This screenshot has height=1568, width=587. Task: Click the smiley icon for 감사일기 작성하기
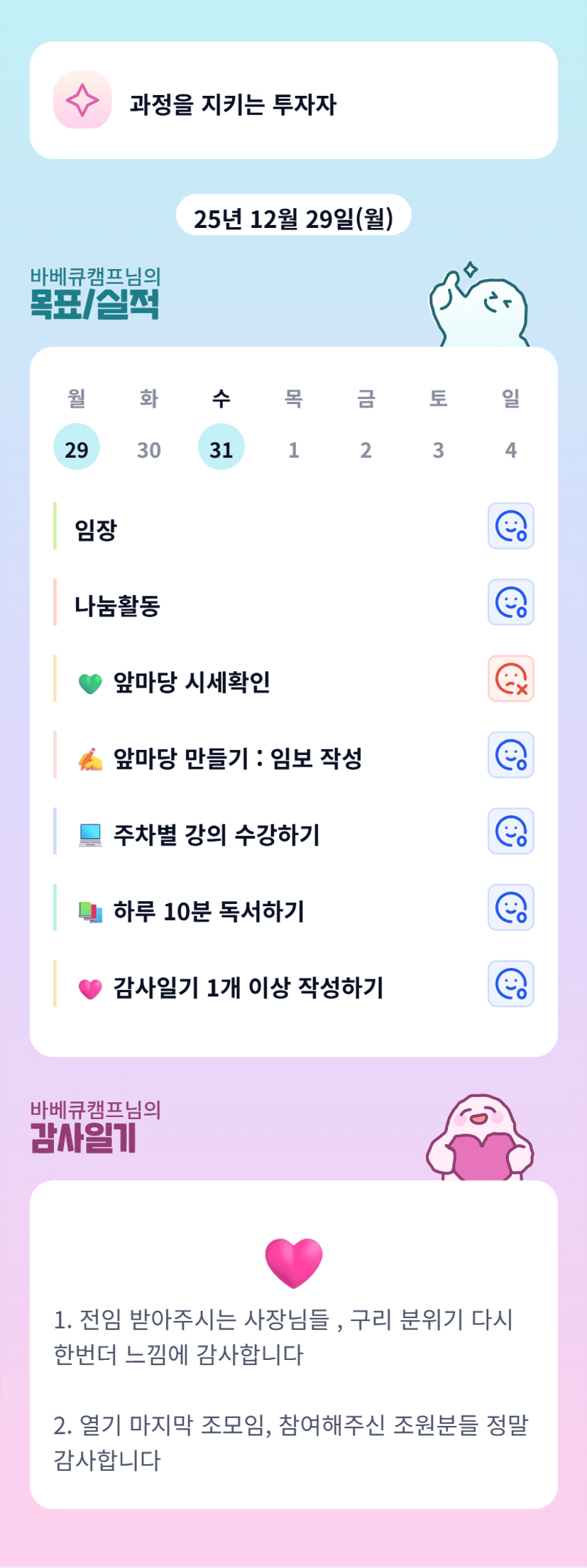(510, 984)
